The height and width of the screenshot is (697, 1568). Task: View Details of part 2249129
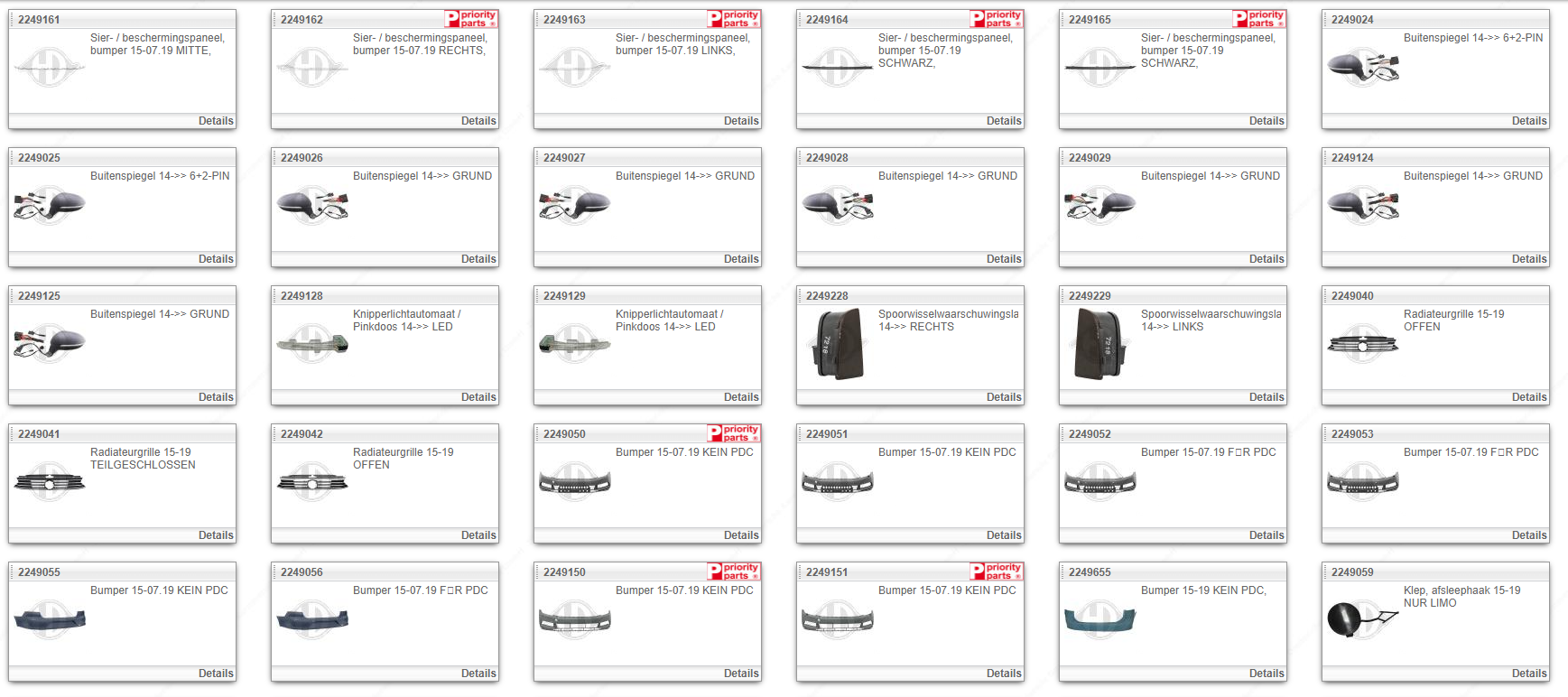pyautogui.click(x=740, y=397)
